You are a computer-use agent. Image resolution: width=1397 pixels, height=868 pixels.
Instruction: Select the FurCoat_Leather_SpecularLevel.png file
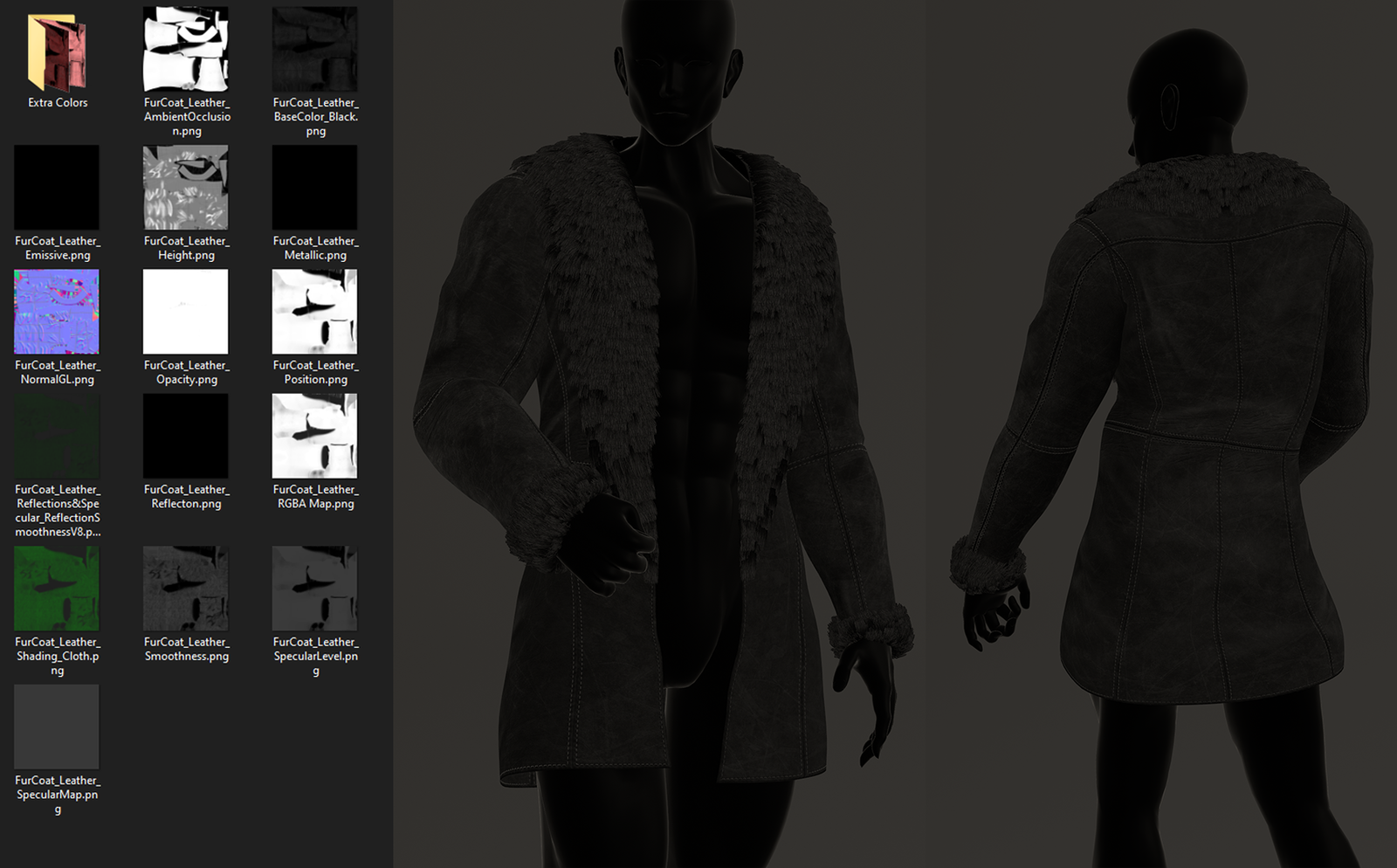(314, 588)
